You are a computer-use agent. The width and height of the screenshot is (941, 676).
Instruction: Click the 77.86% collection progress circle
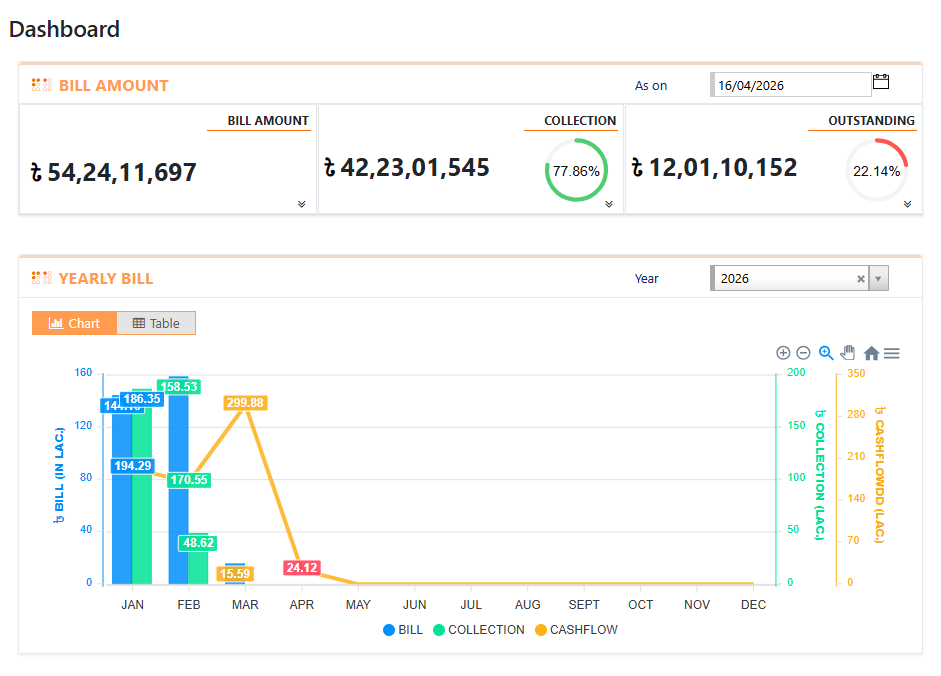click(x=576, y=171)
